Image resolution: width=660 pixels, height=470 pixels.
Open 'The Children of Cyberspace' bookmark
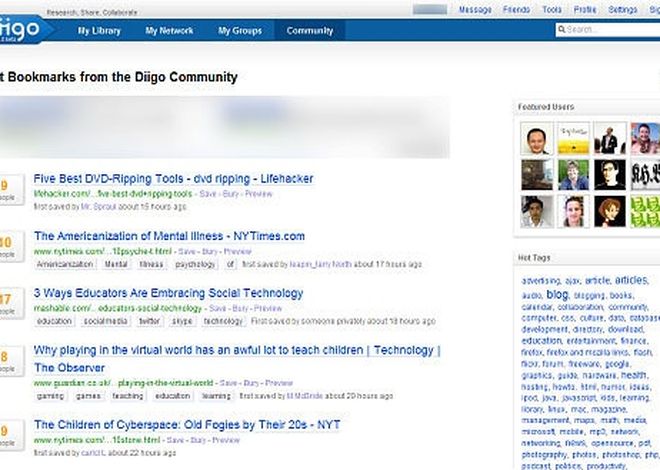[187, 425]
